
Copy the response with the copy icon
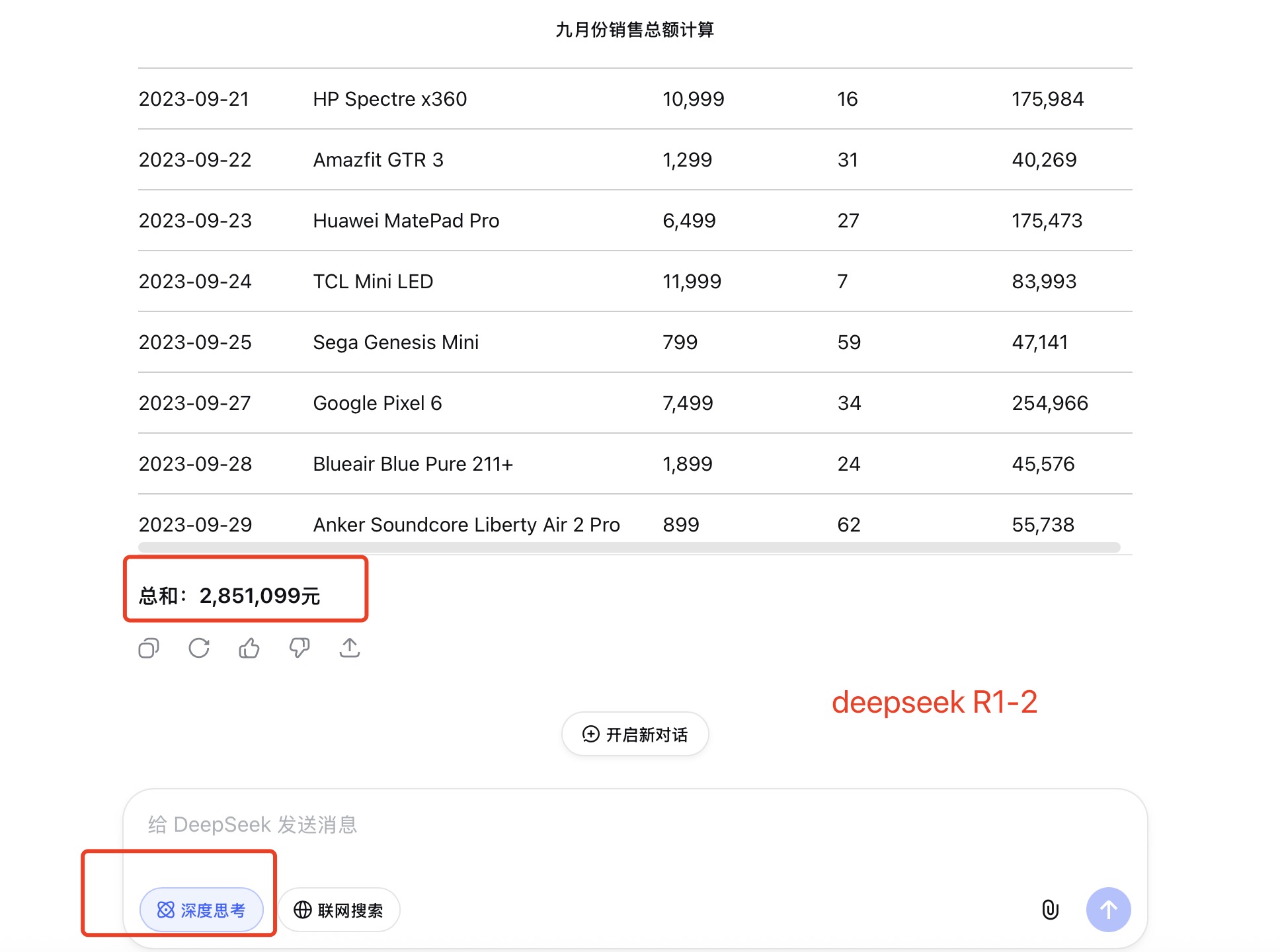point(149,648)
